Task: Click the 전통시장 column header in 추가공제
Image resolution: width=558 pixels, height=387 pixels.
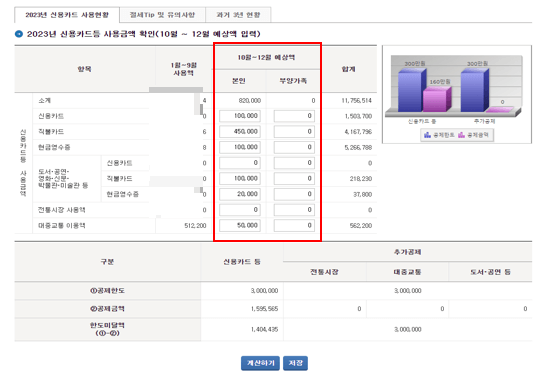Action: [x=324, y=272]
